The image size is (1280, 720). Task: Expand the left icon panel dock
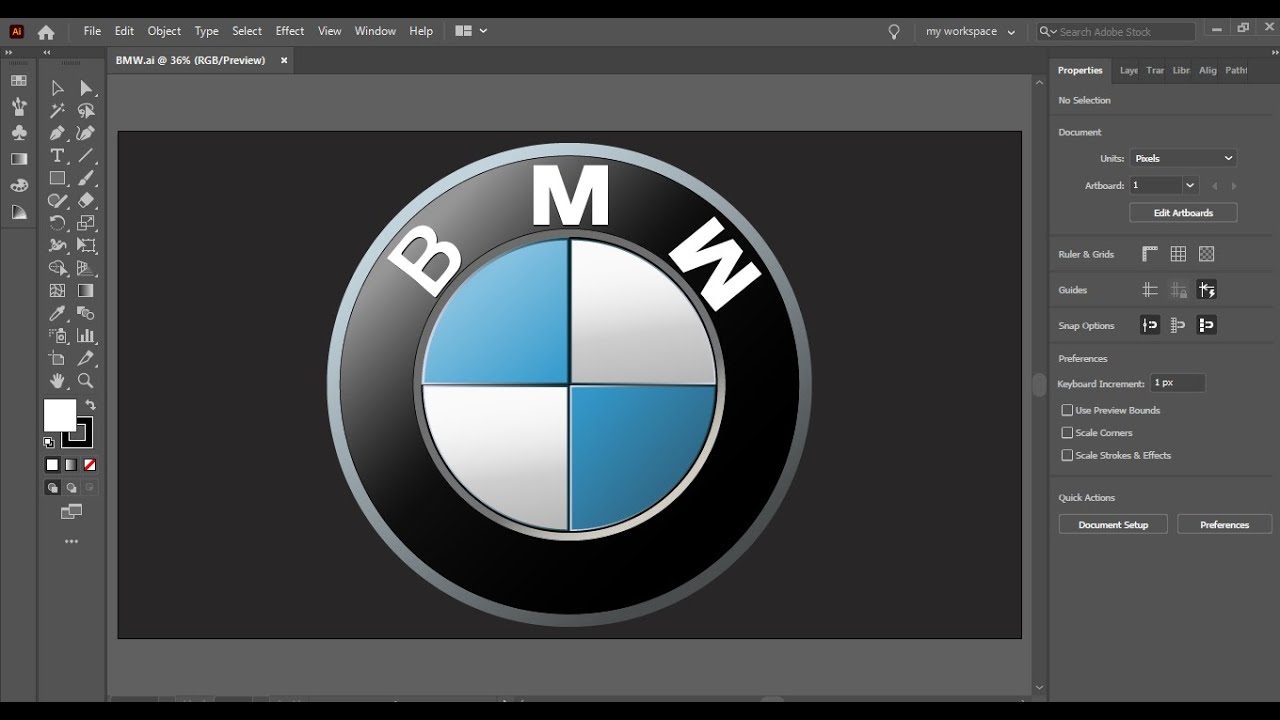pos(8,52)
